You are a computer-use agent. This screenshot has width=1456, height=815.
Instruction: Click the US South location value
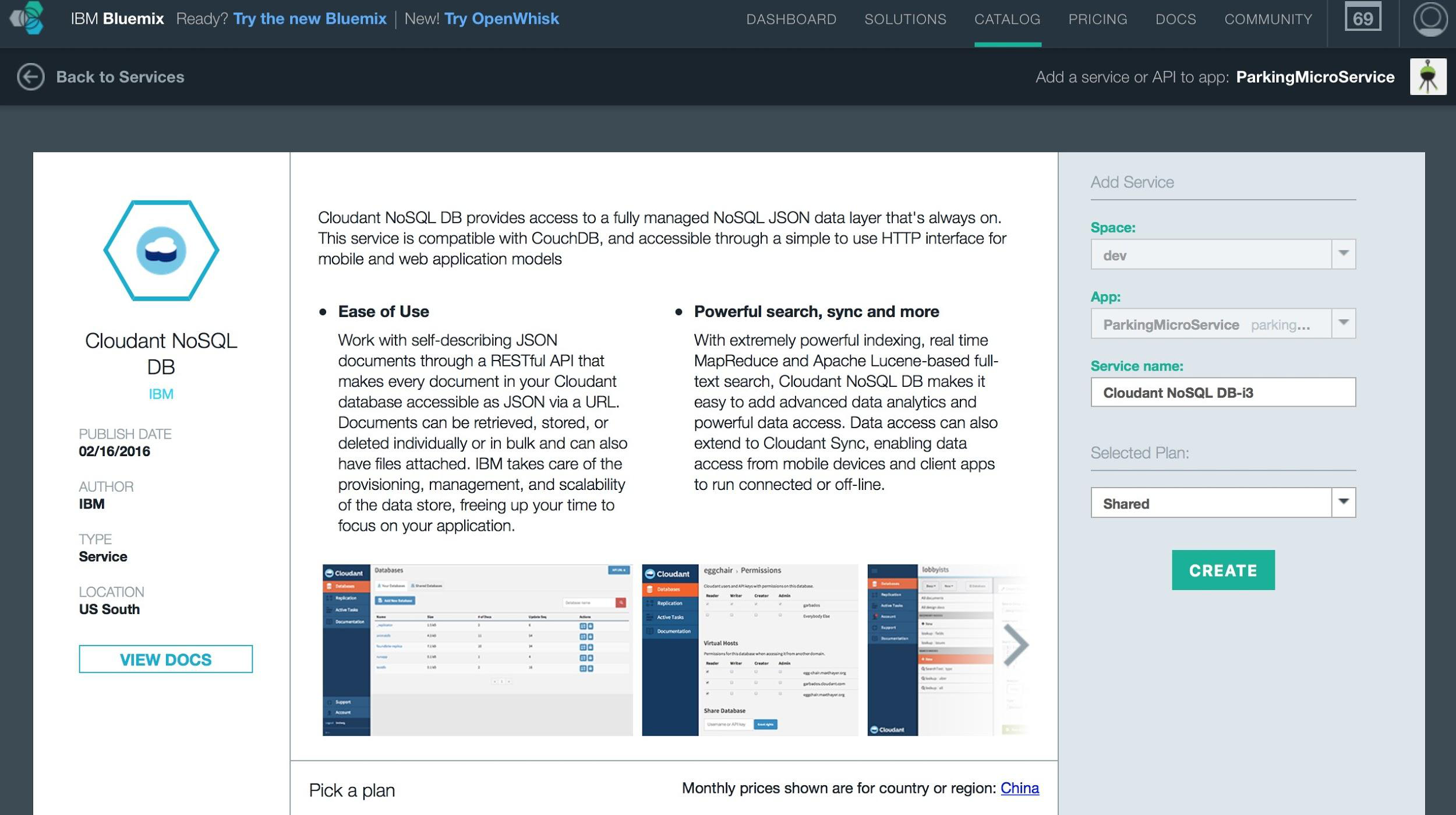[x=109, y=609]
